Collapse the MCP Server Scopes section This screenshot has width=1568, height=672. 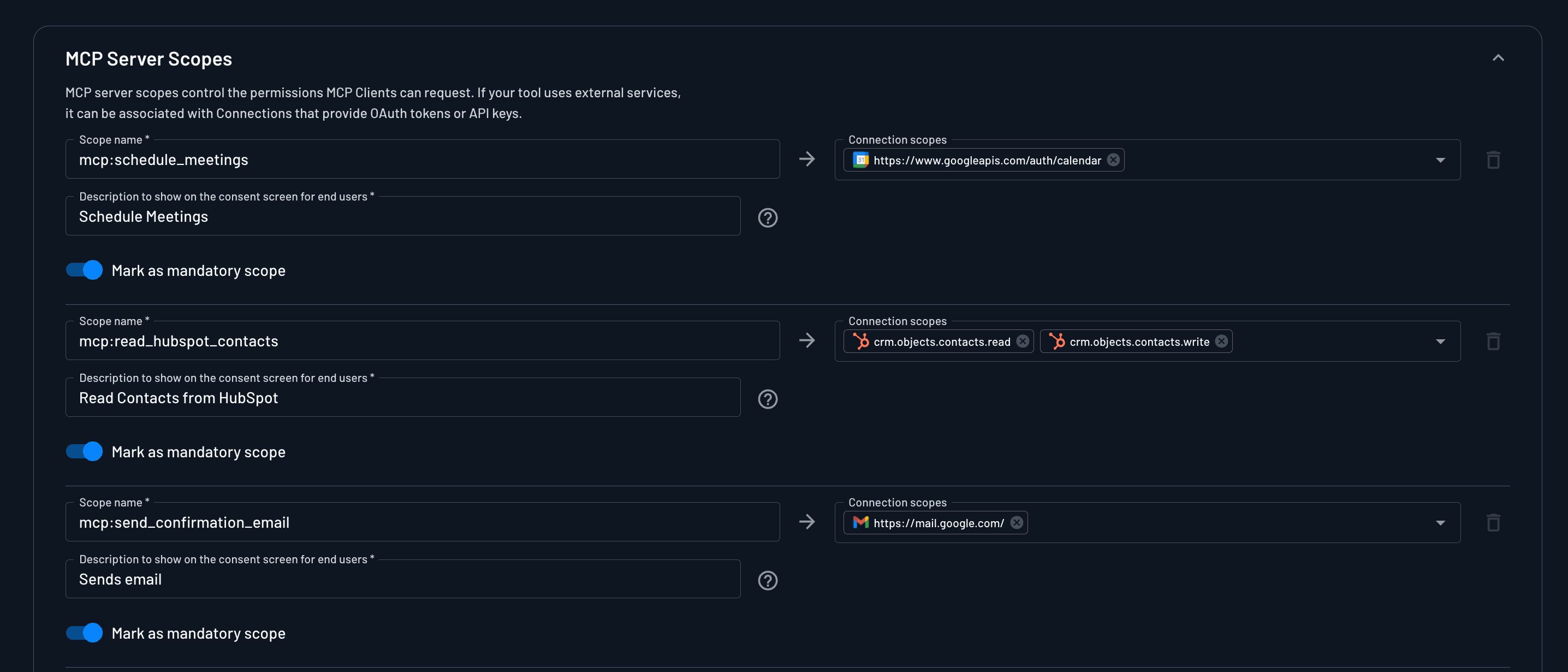coord(1499,58)
